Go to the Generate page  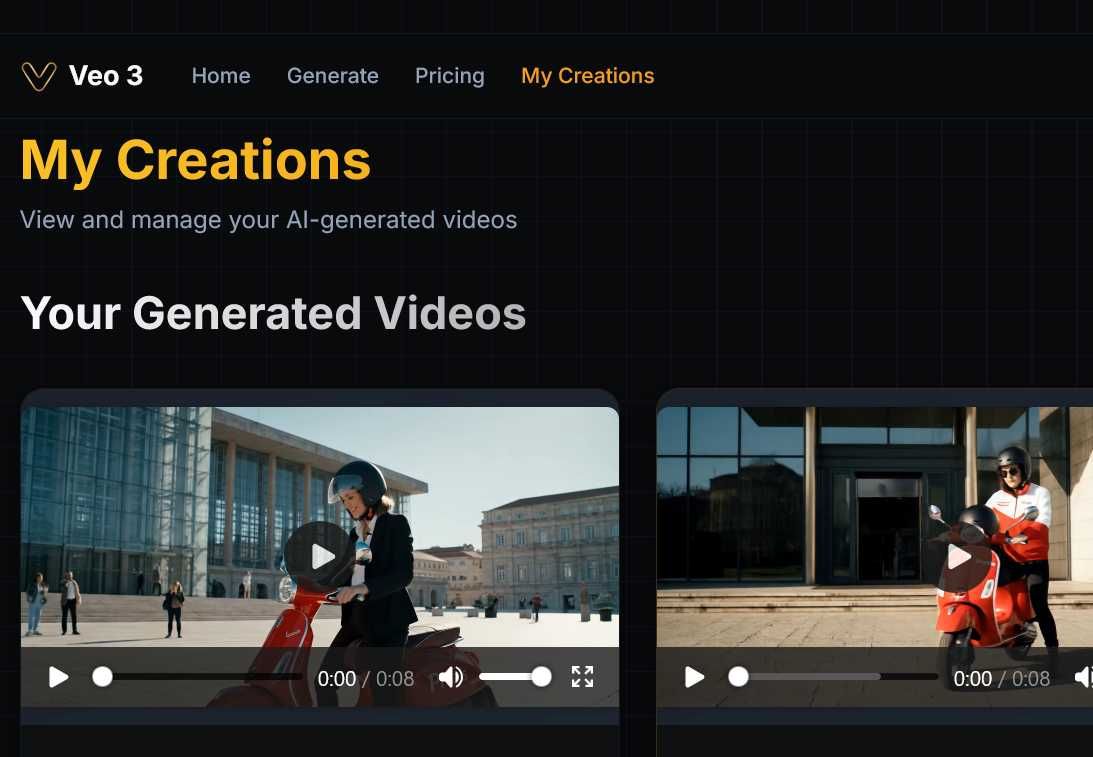[333, 75]
